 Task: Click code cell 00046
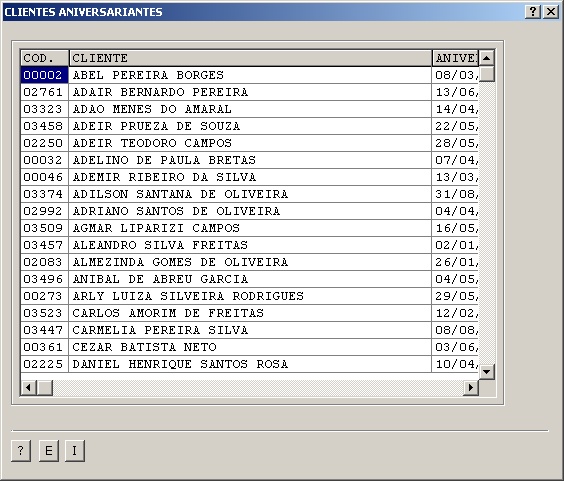pyautogui.click(x=45, y=177)
